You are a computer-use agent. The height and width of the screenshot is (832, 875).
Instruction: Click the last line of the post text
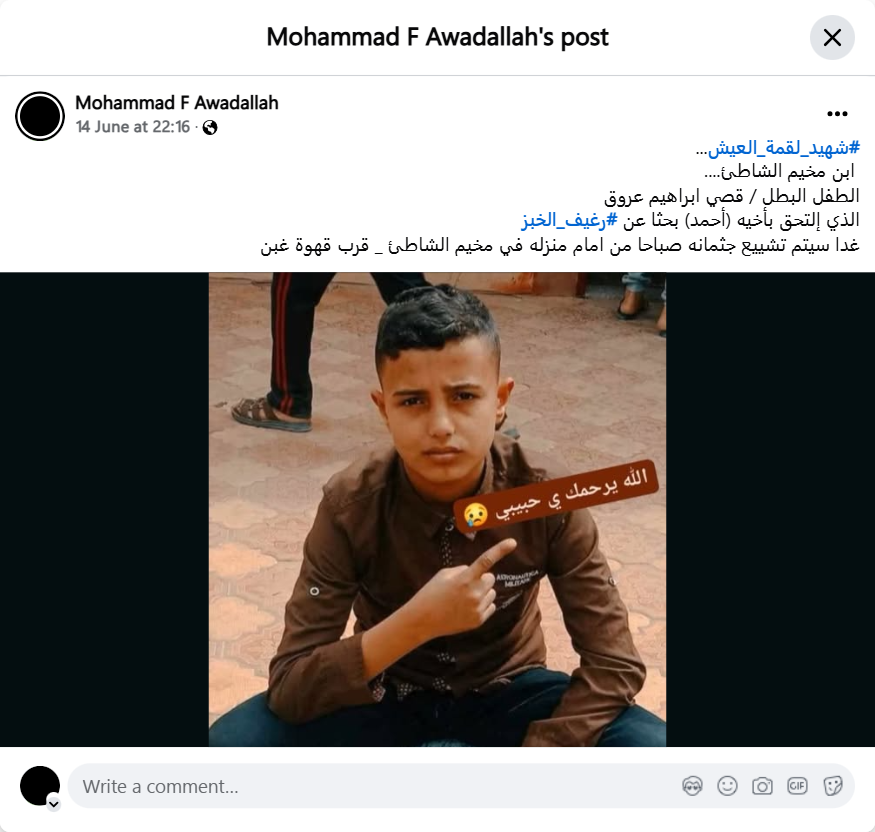point(560,245)
